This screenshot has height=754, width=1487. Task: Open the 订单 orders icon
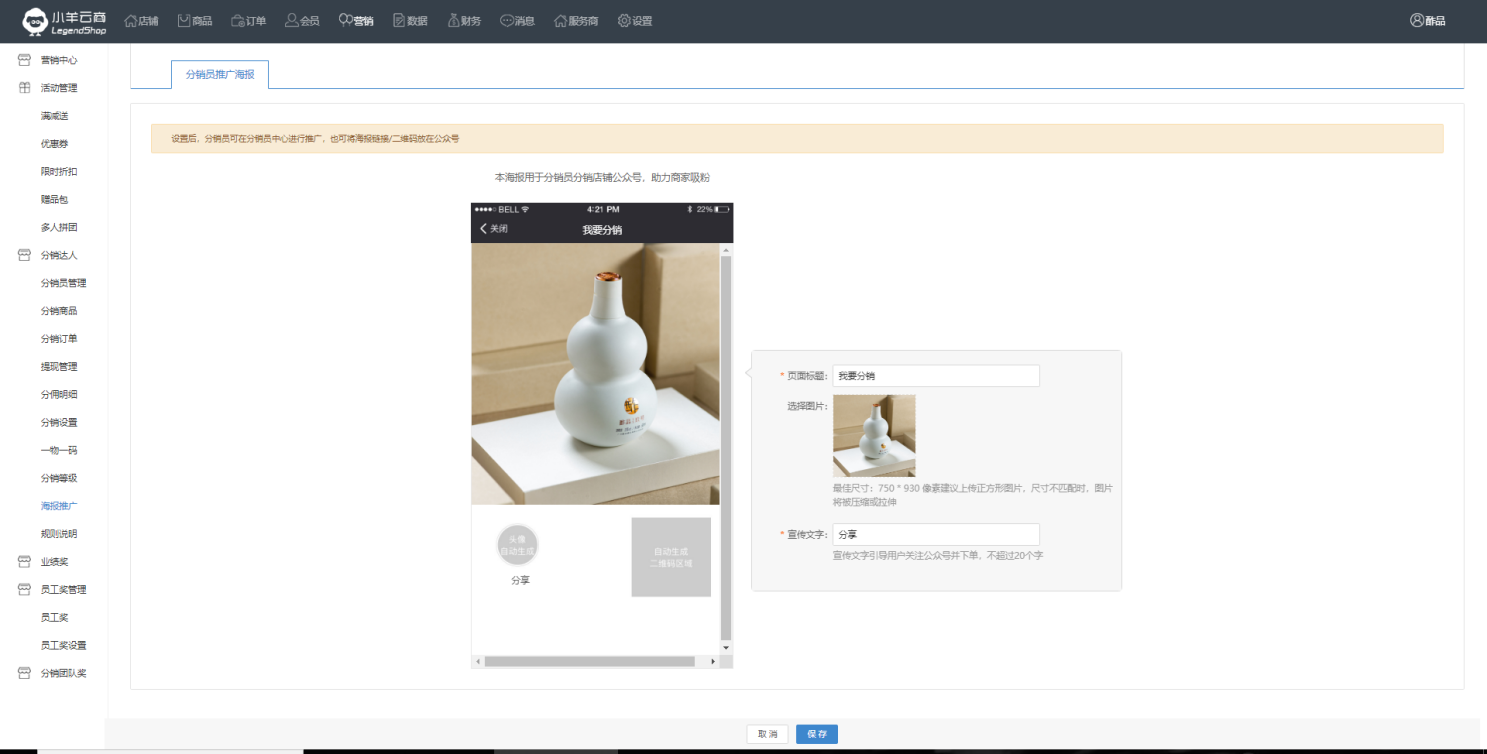[x=238, y=21]
